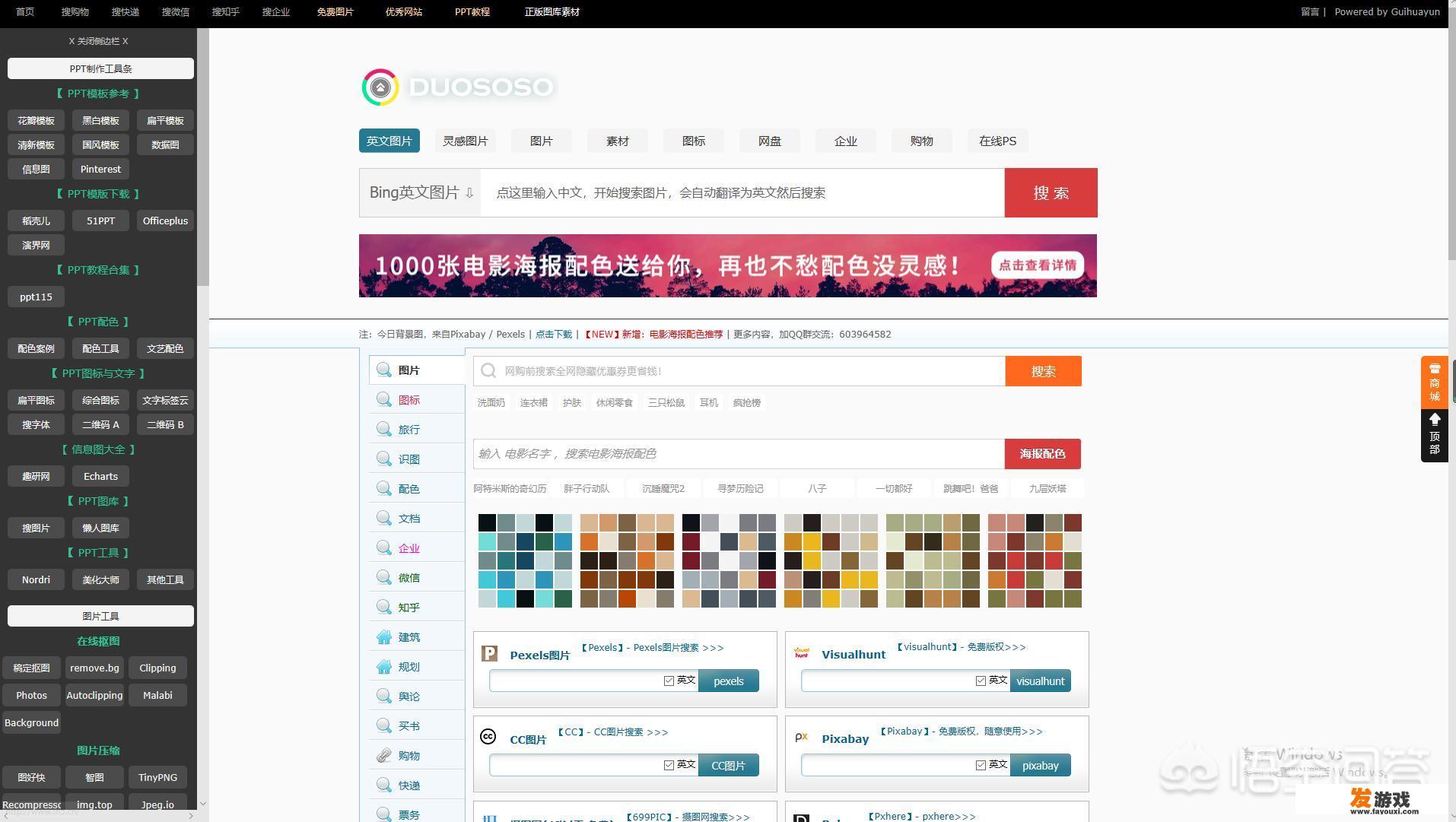This screenshot has height=822, width=1456.
Task: Click the magnifier icon beside 图片 category
Action: click(x=384, y=370)
